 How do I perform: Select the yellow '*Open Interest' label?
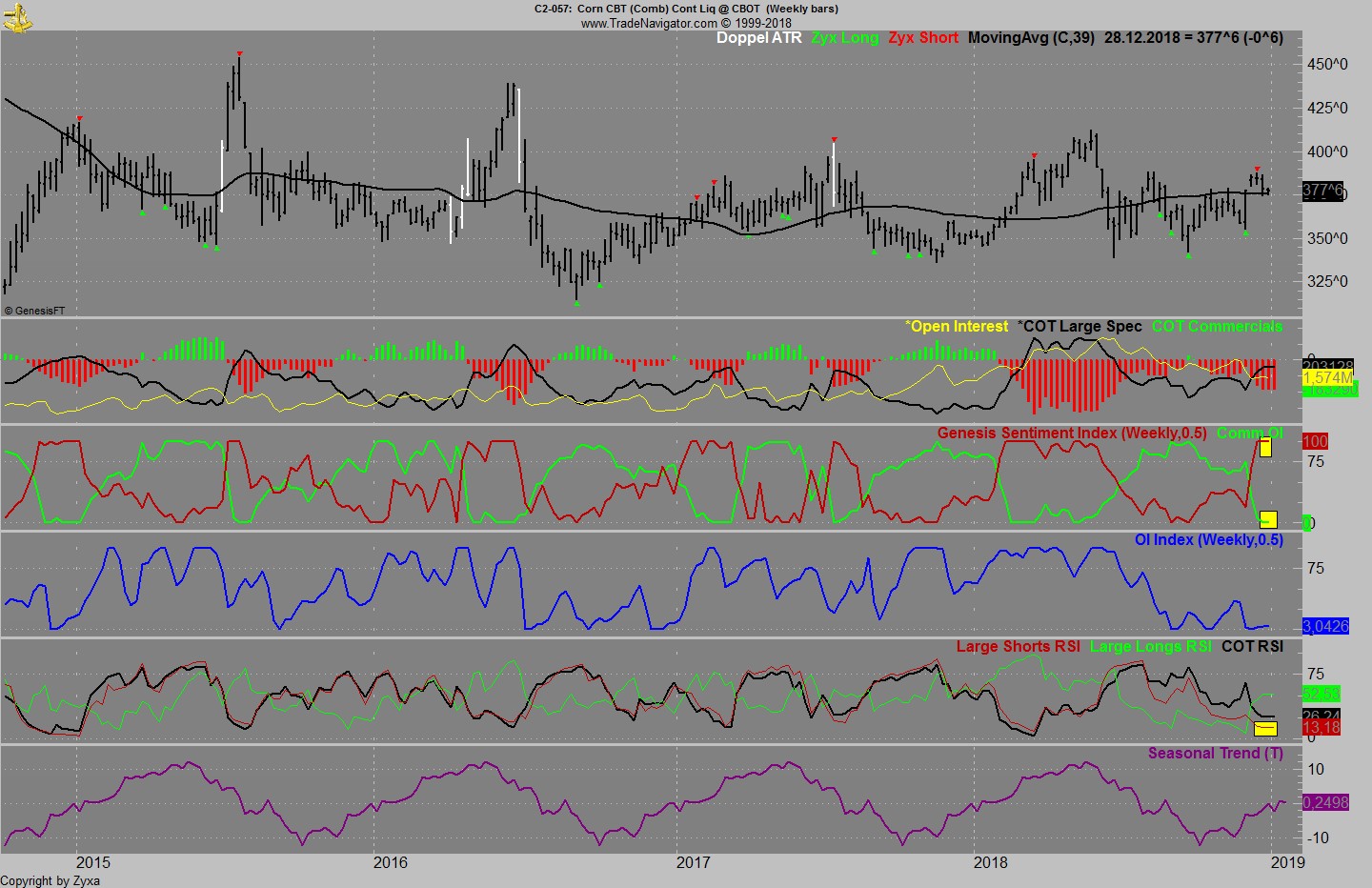(957, 327)
